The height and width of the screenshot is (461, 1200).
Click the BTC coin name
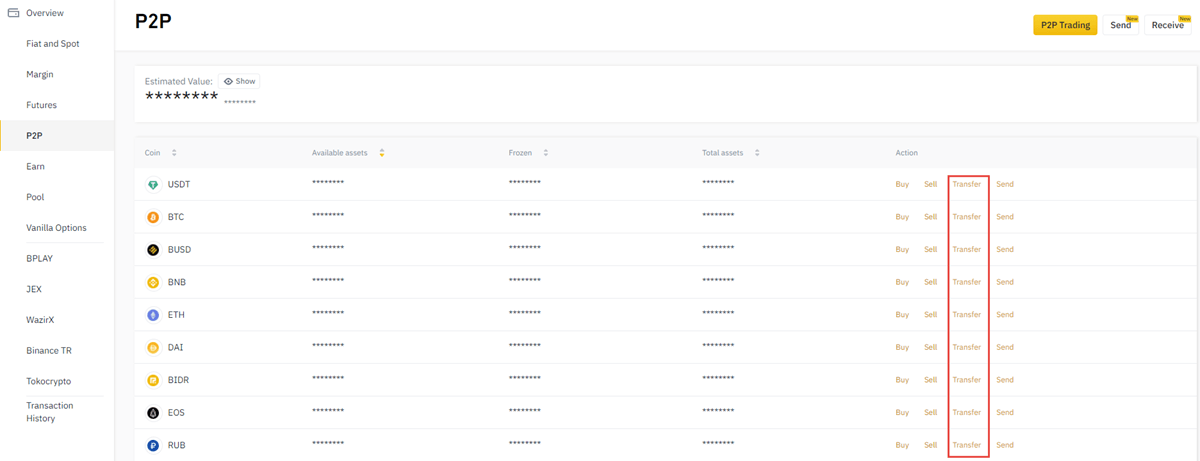pos(176,217)
